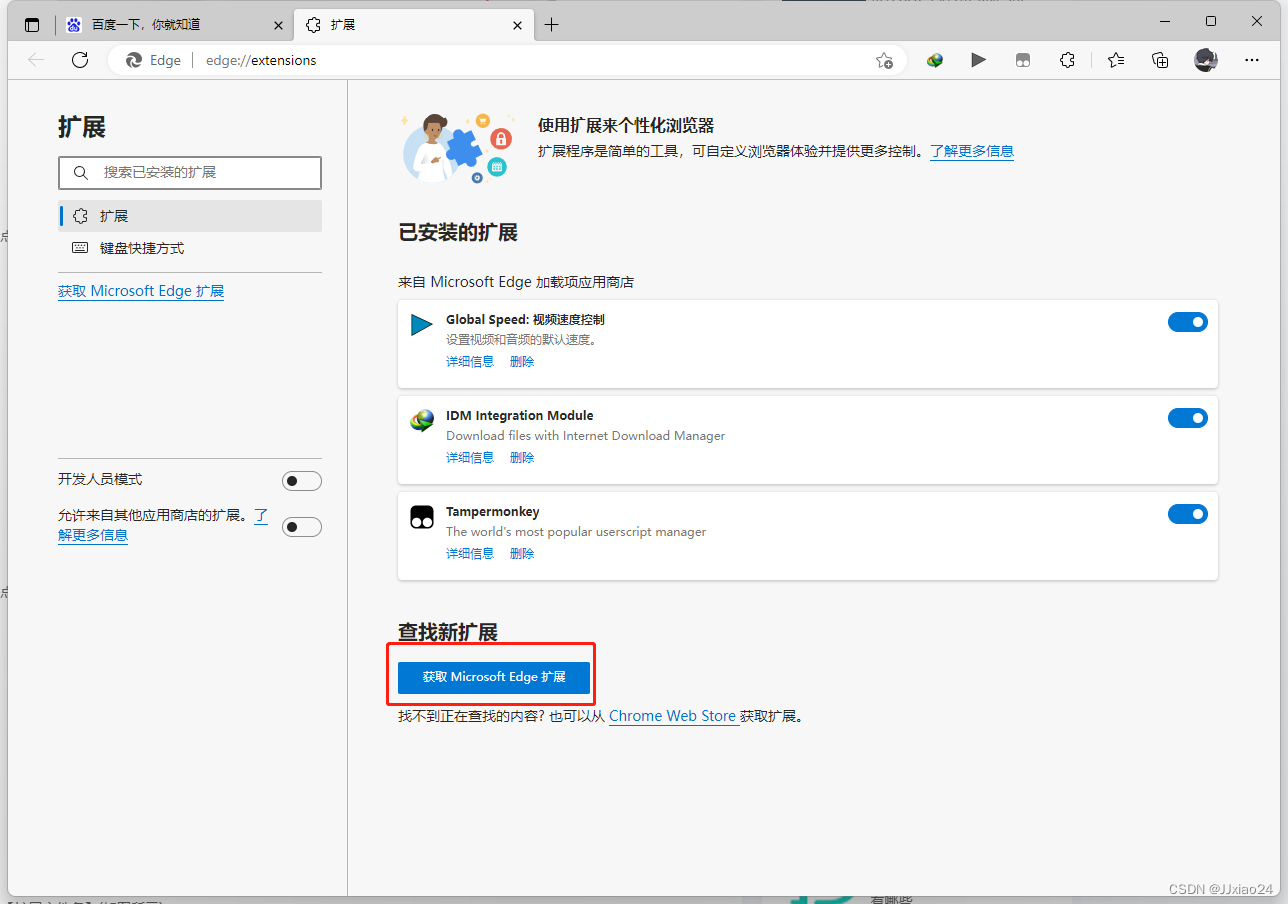Open the user profile avatar
This screenshot has height=904, width=1288.
point(1206,60)
